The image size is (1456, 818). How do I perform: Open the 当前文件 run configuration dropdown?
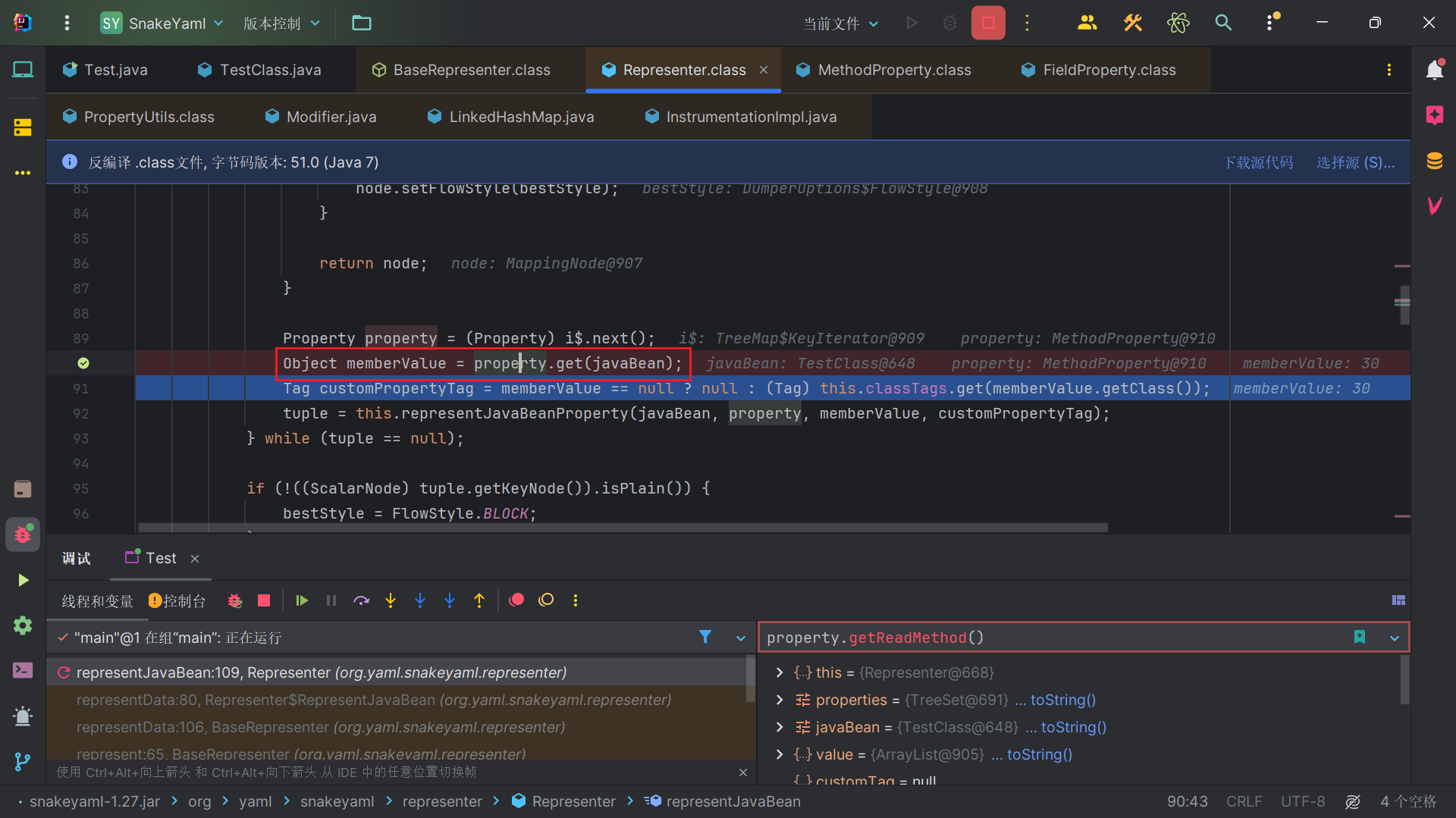(x=841, y=24)
